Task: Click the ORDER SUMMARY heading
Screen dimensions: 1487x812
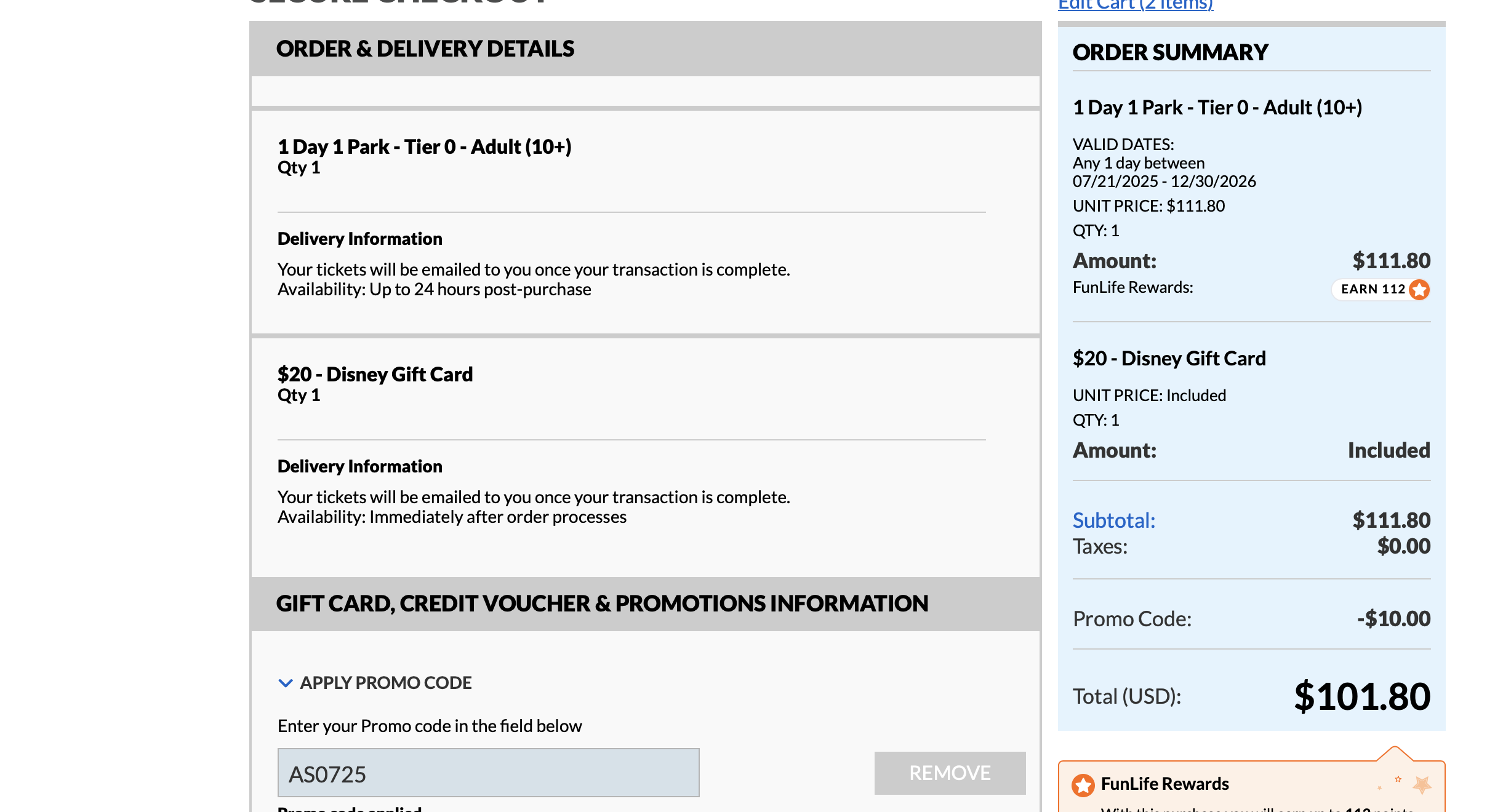Action: point(1170,53)
